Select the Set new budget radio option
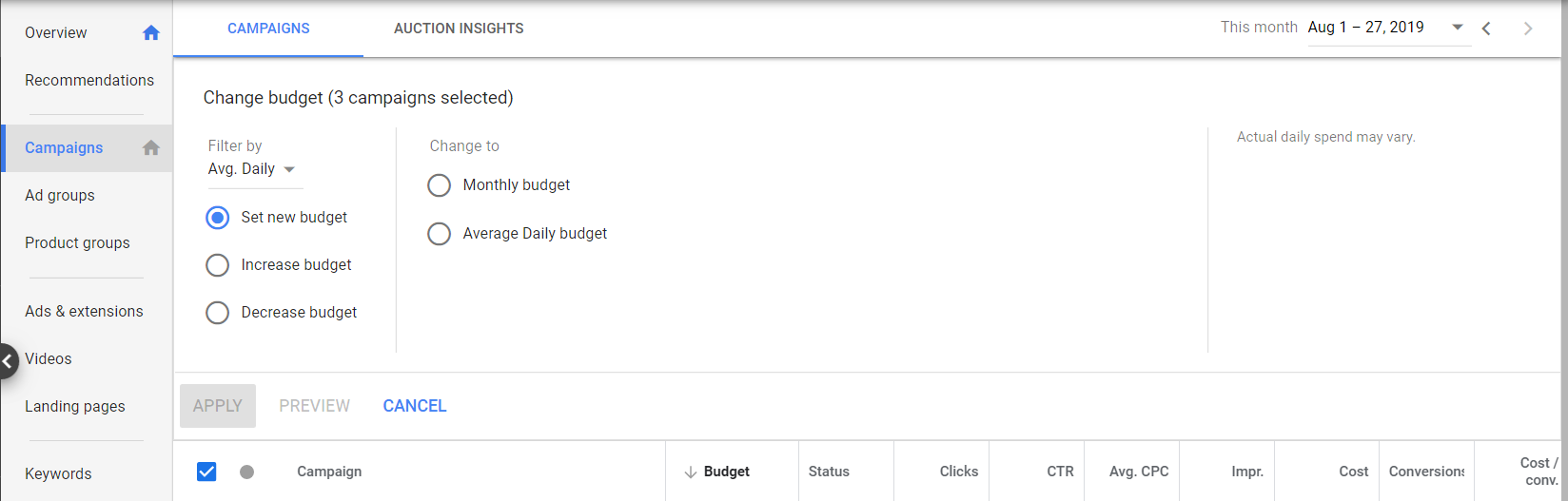1568x501 pixels. coord(218,218)
